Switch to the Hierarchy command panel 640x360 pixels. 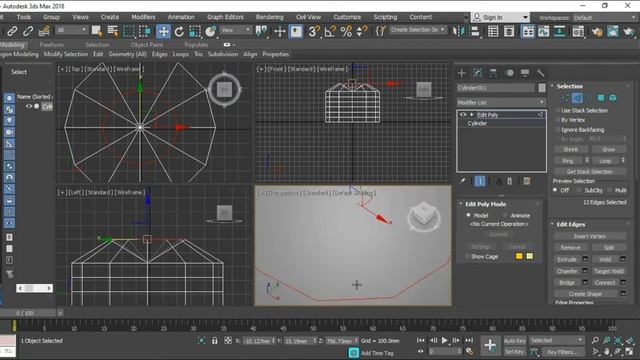pos(493,73)
